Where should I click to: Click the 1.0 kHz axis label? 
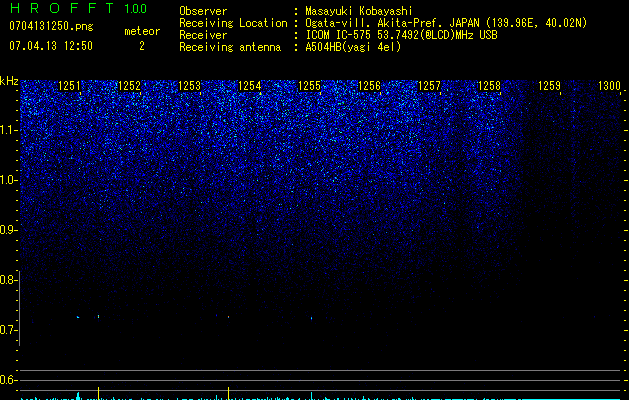tap(8, 180)
